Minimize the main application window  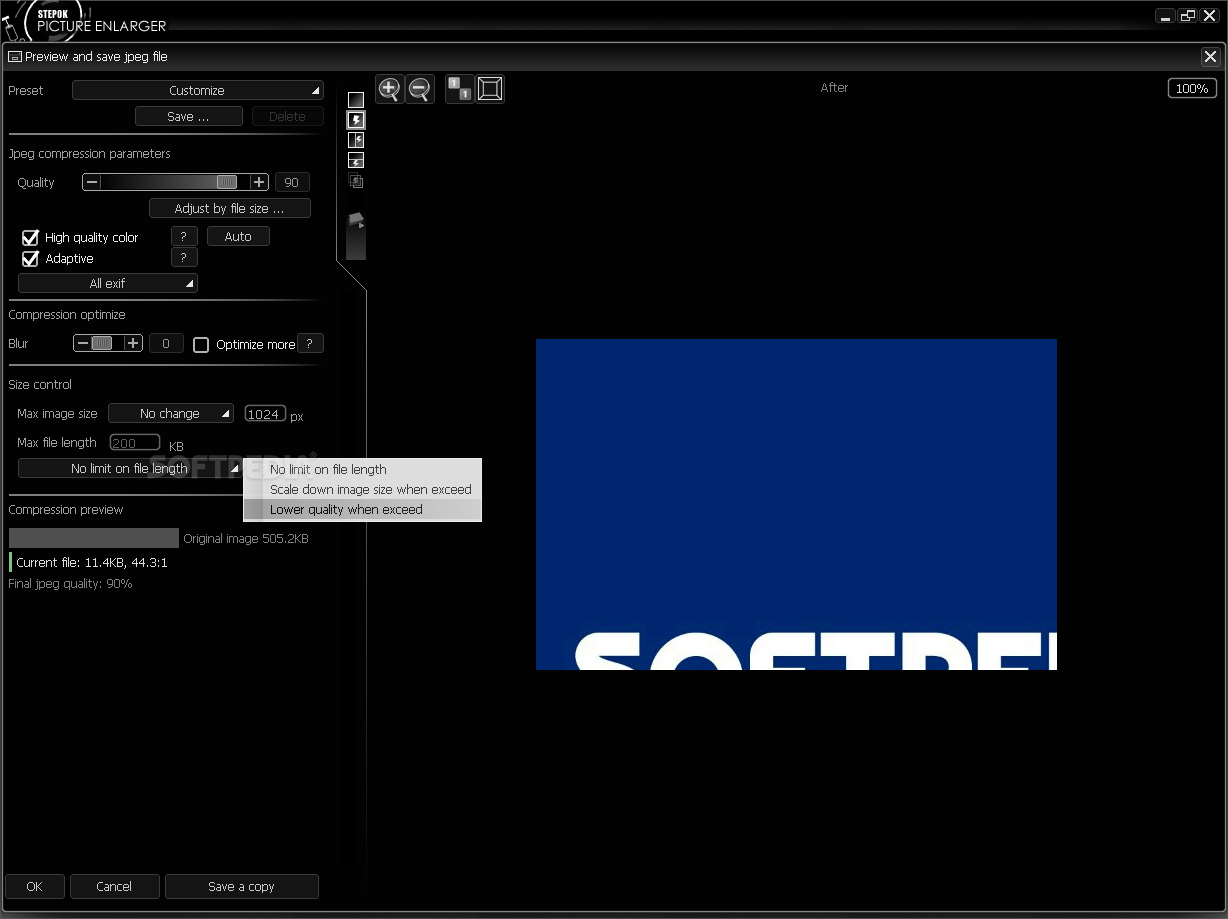(x=1165, y=15)
